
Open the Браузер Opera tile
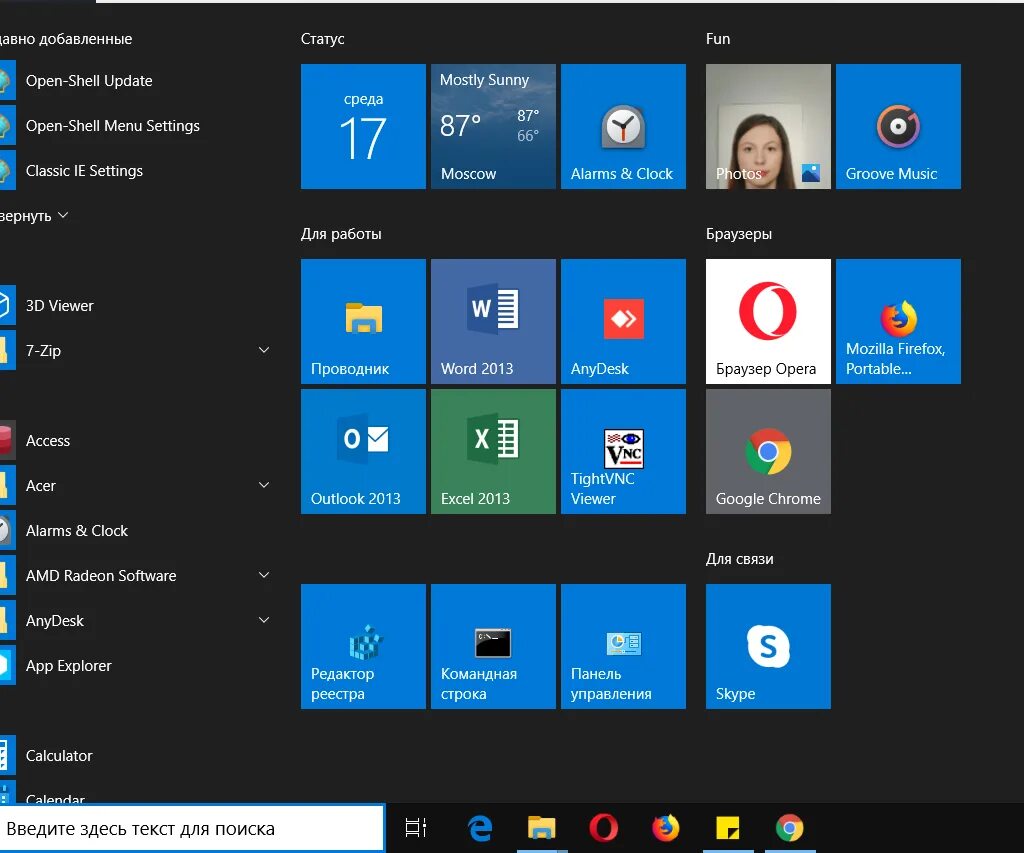pos(768,321)
